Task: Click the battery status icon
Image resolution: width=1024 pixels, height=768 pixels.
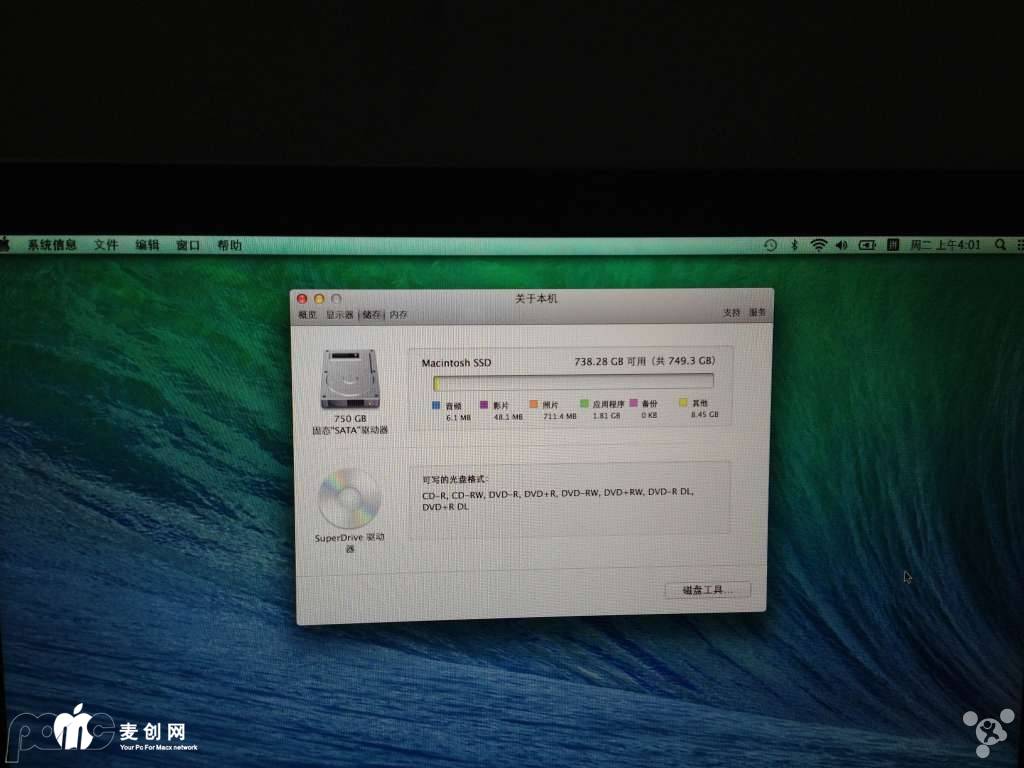Action: 866,245
